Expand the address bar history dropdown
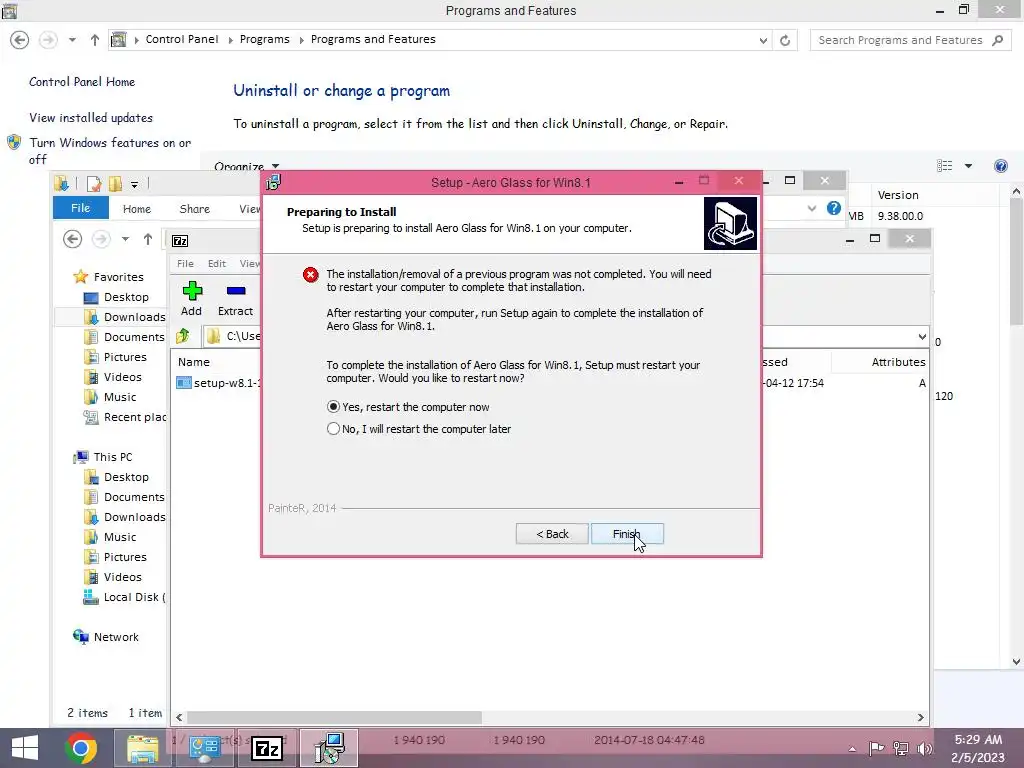1024x768 pixels. (x=763, y=40)
